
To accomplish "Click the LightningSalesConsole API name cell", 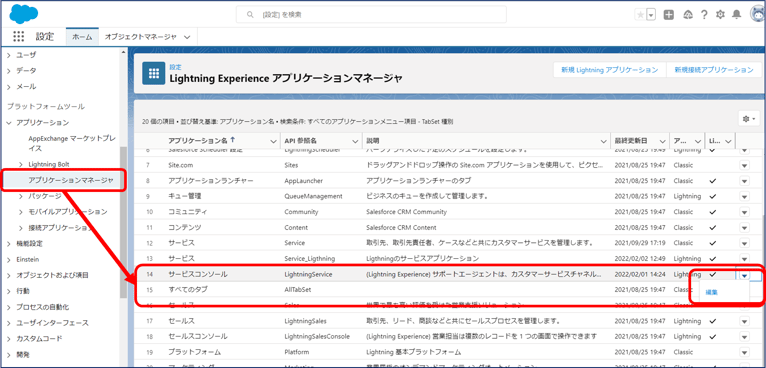I will 317,336.
